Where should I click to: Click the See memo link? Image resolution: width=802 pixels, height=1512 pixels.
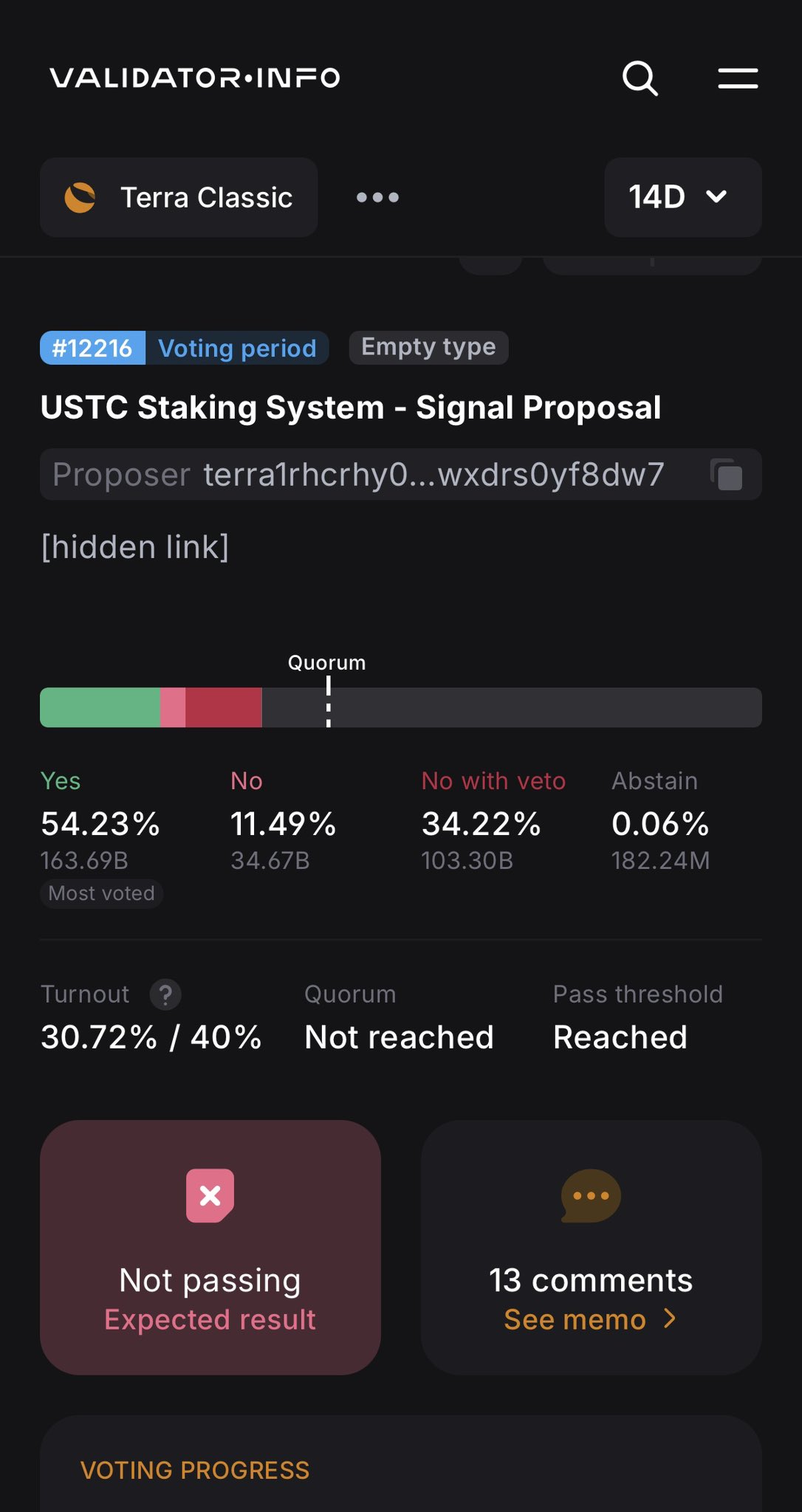(575, 1319)
